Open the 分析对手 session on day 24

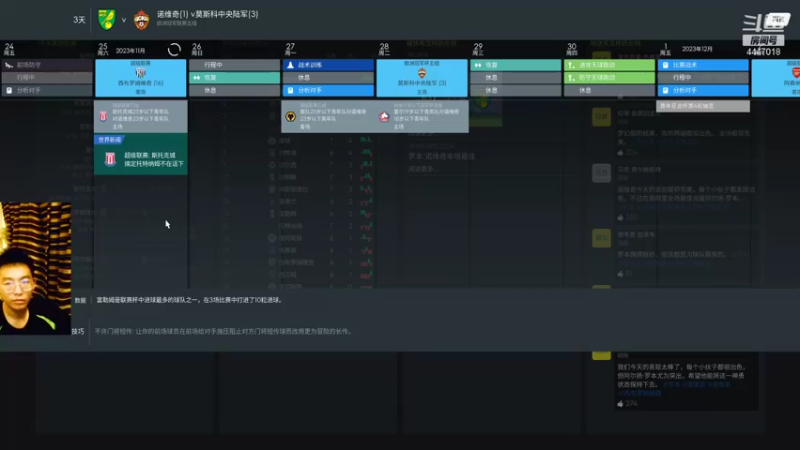(x=47, y=90)
